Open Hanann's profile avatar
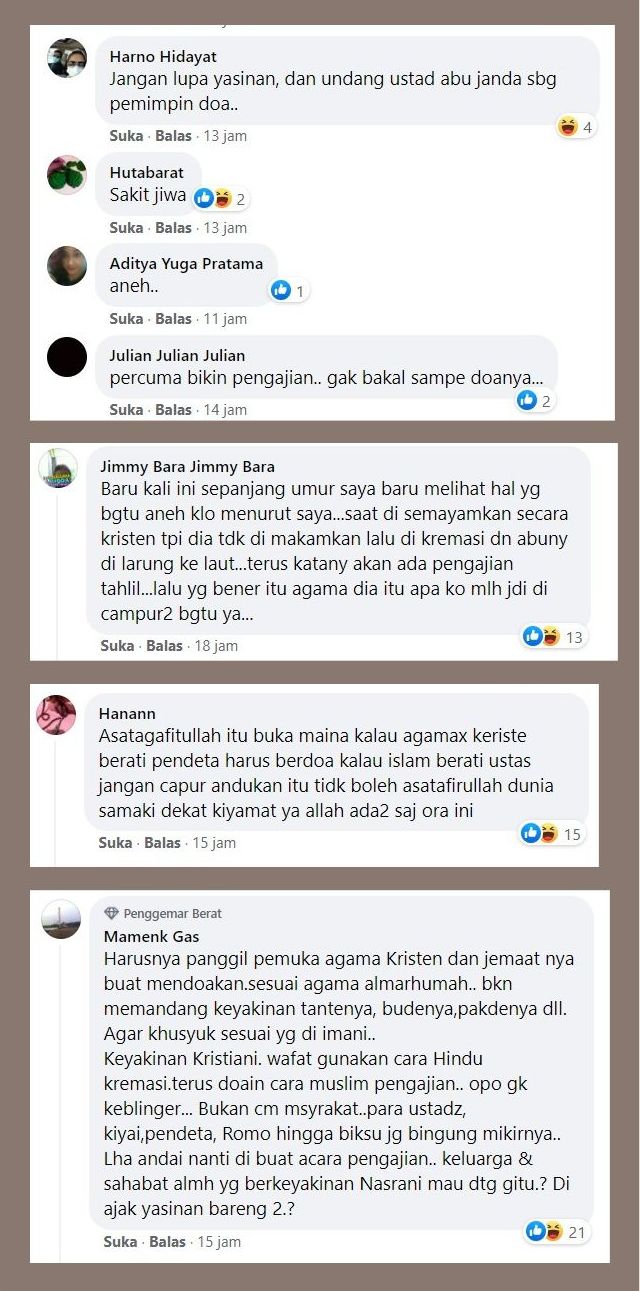 pyautogui.click(x=56, y=715)
